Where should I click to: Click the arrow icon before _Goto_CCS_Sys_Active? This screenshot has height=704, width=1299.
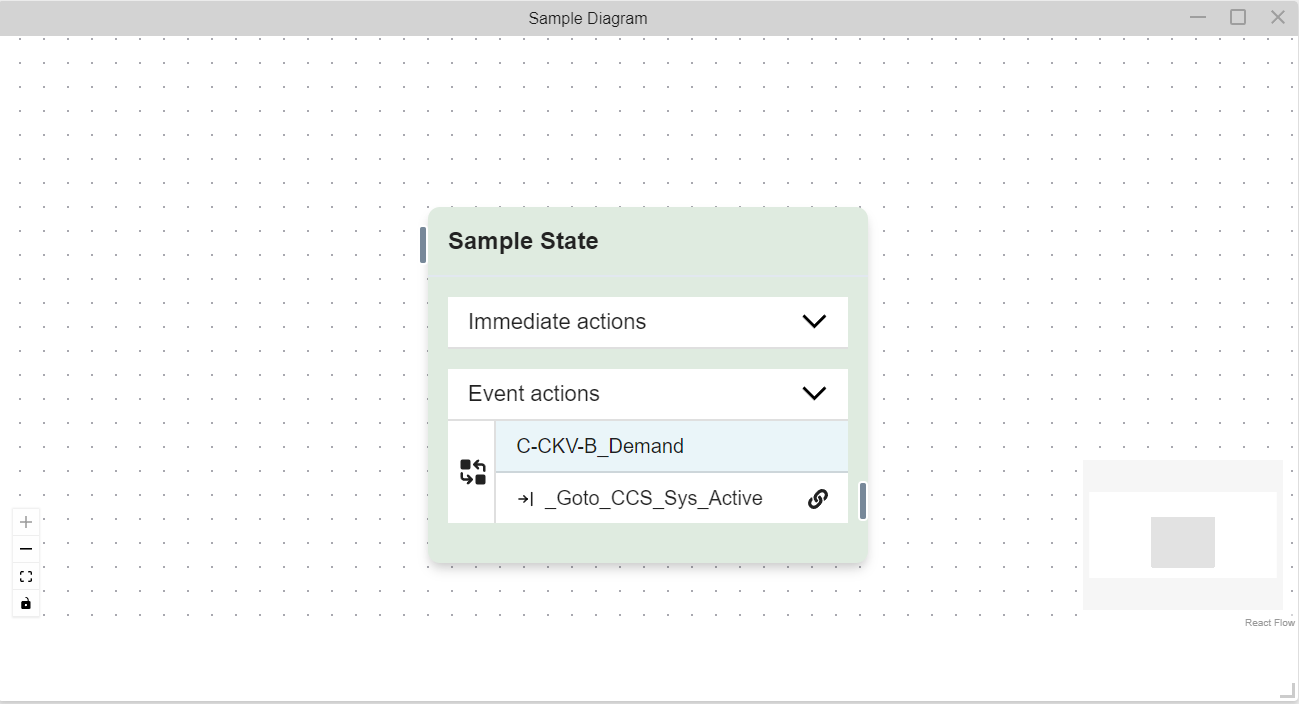click(525, 499)
